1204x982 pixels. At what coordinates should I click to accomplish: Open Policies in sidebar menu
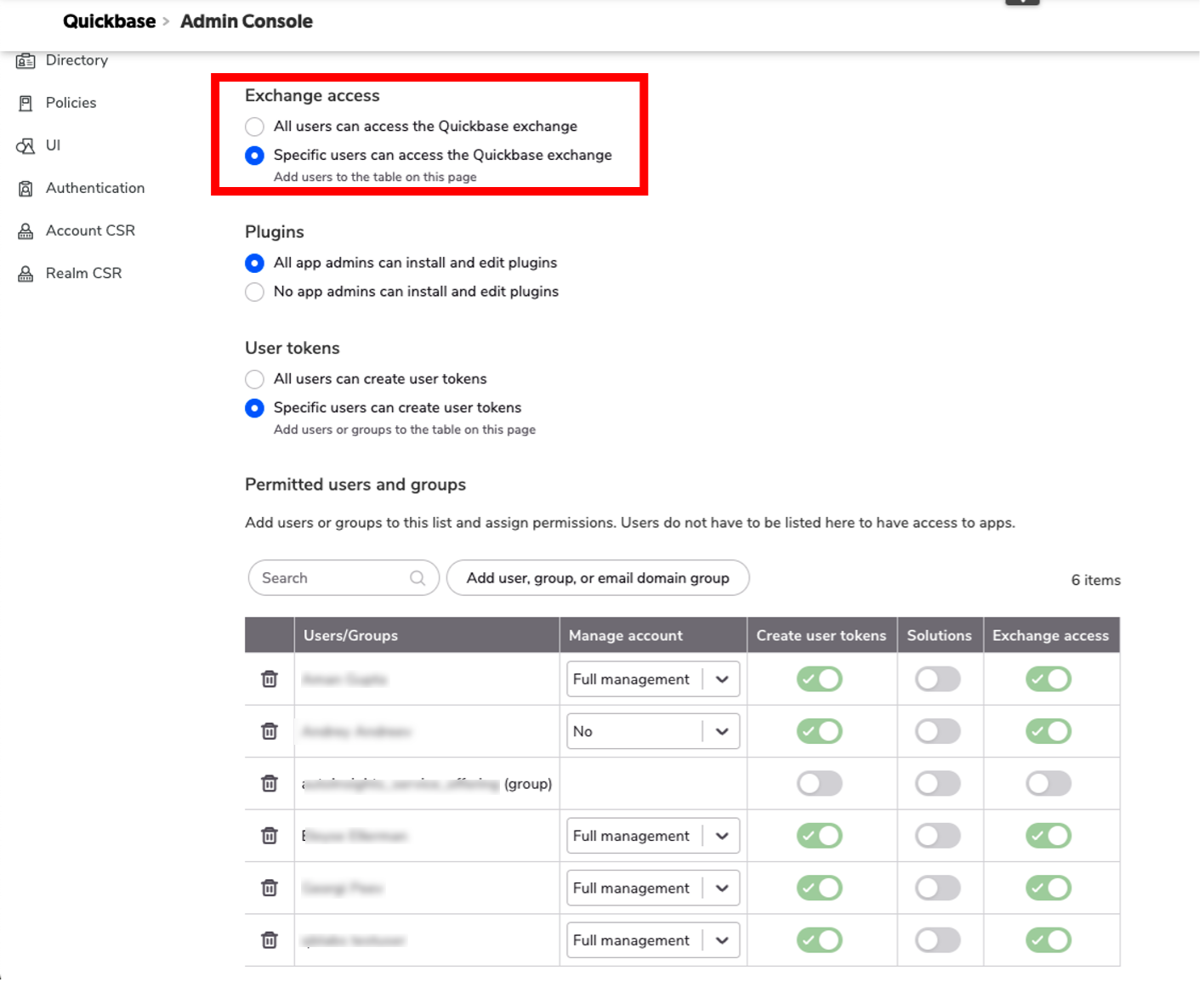tap(71, 103)
